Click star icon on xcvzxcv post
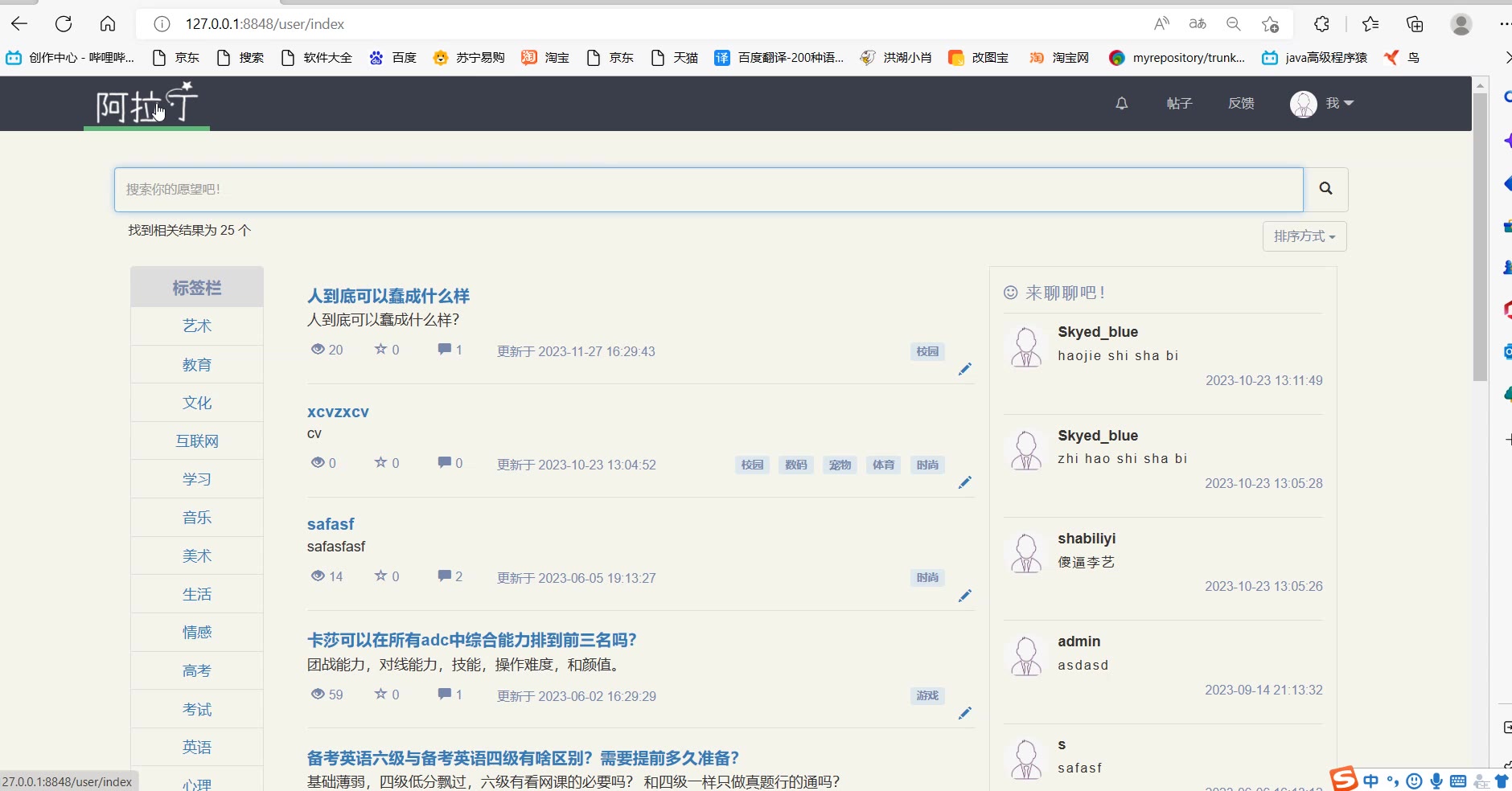 pos(380,462)
